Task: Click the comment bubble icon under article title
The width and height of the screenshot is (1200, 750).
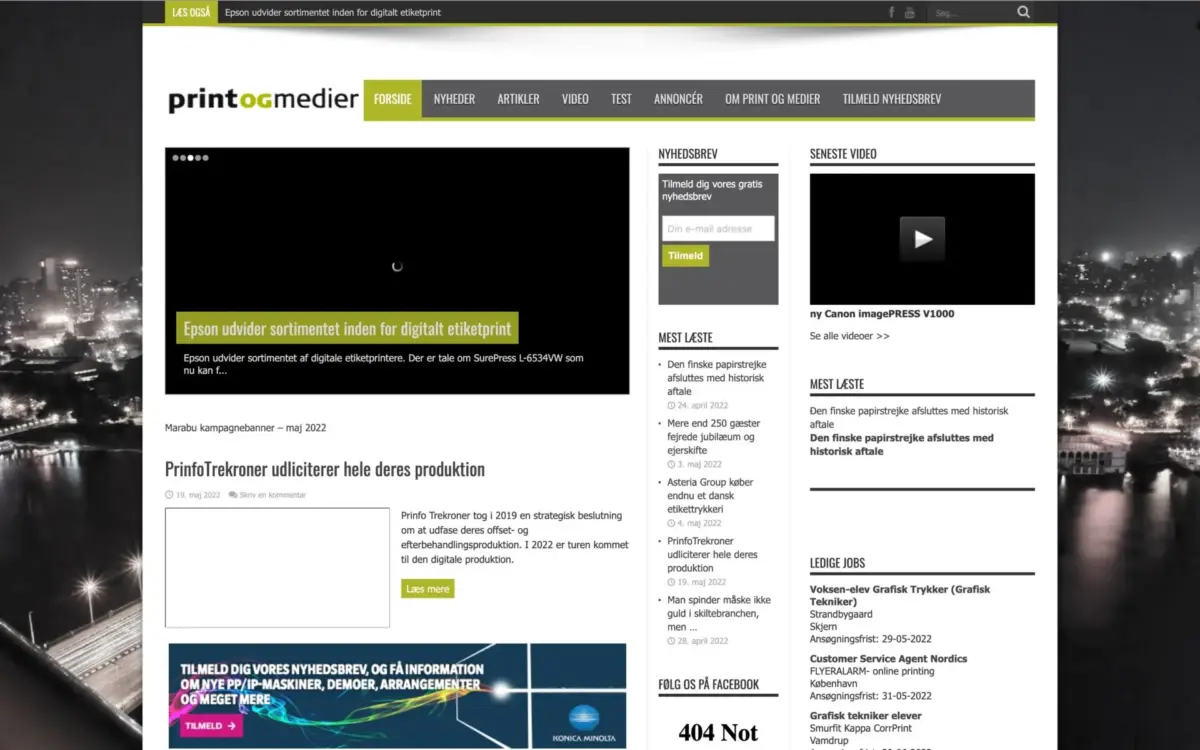Action: click(233, 495)
